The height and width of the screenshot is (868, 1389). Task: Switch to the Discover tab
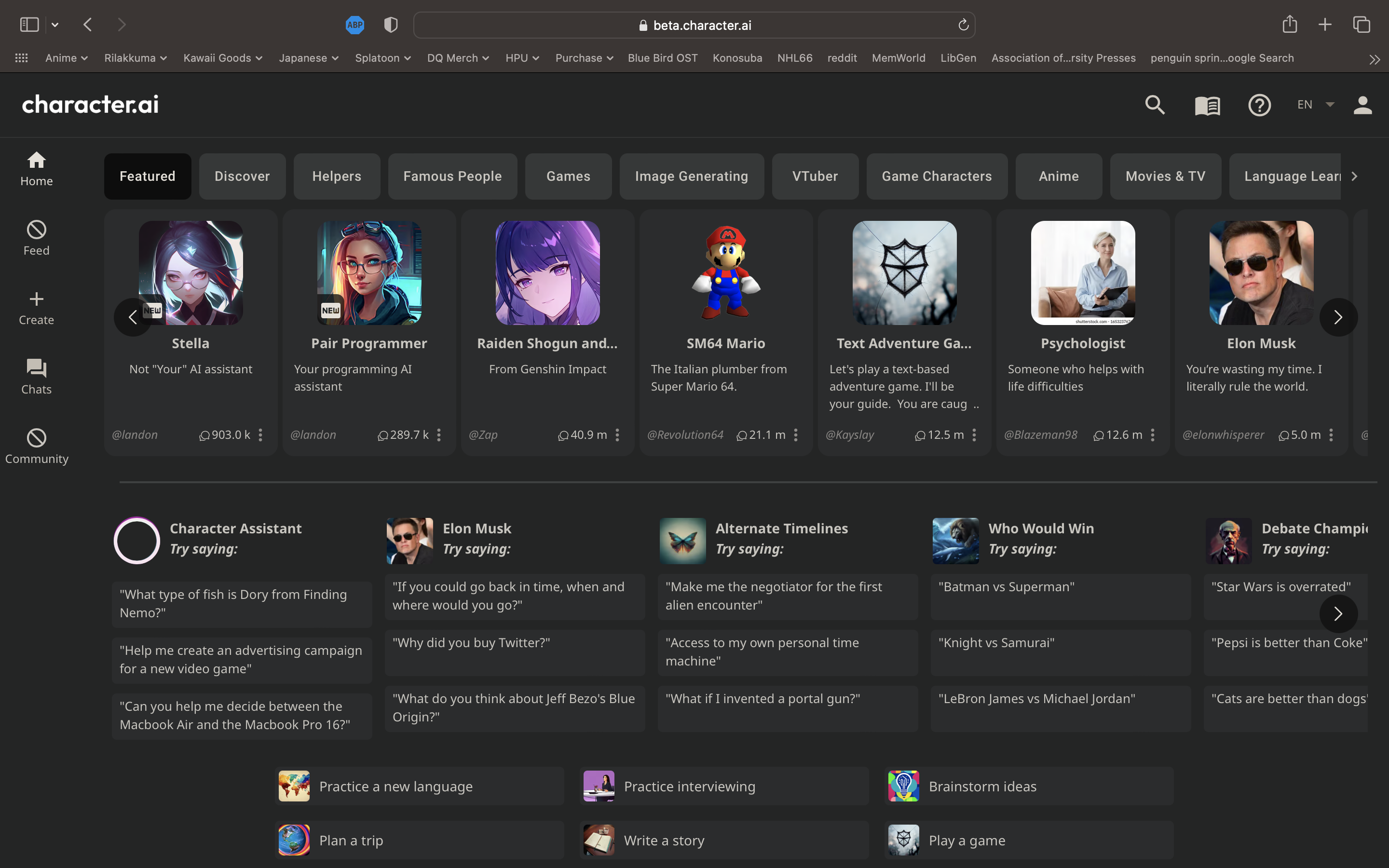click(x=242, y=176)
